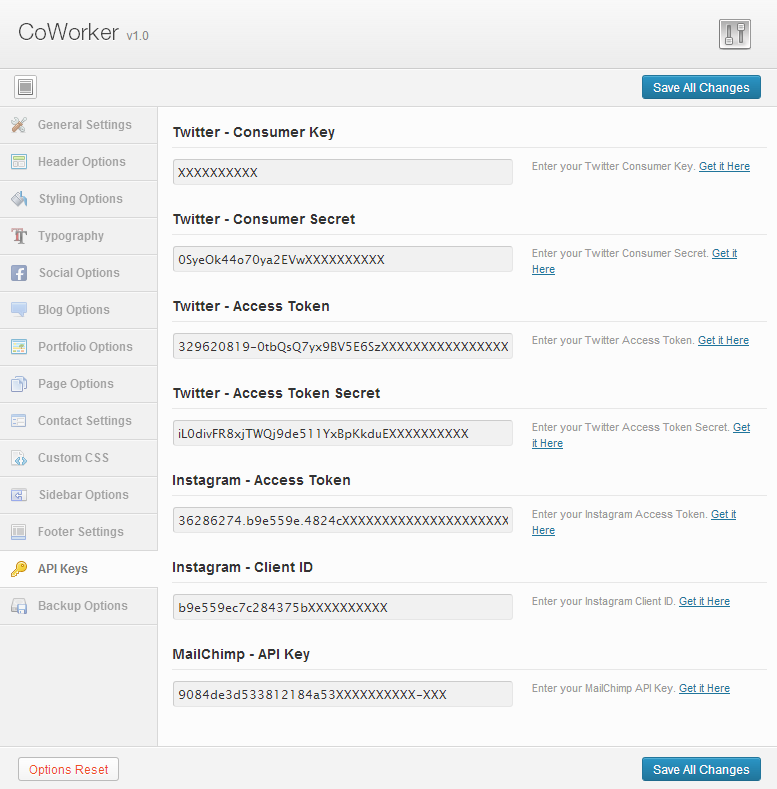This screenshot has width=777, height=789.
Task: Click the Social Options Facebook icon
Action: pos(19,273)
